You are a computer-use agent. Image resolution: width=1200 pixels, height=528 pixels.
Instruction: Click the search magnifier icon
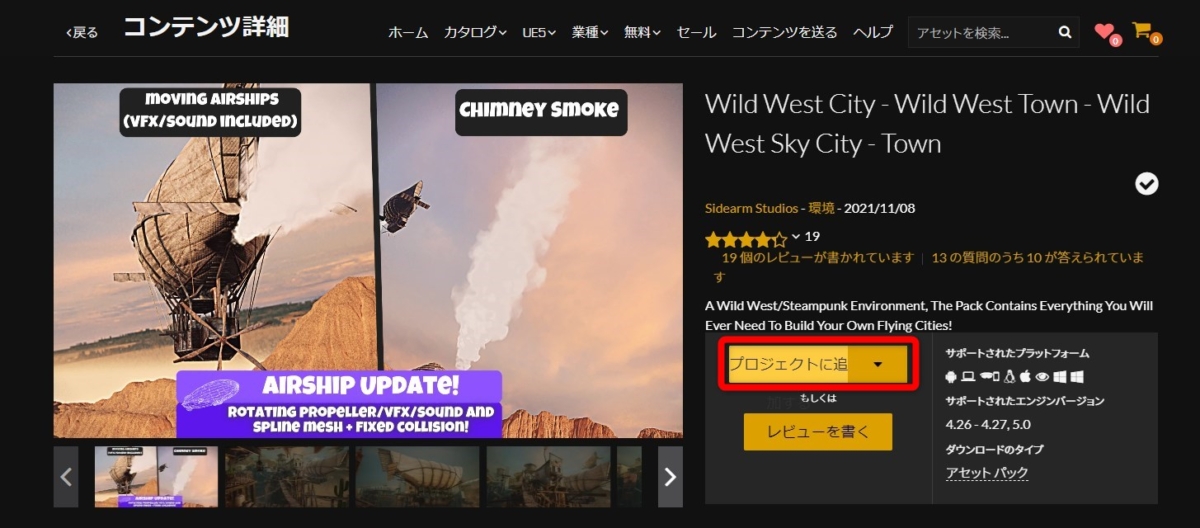[x=1065, y=32]
